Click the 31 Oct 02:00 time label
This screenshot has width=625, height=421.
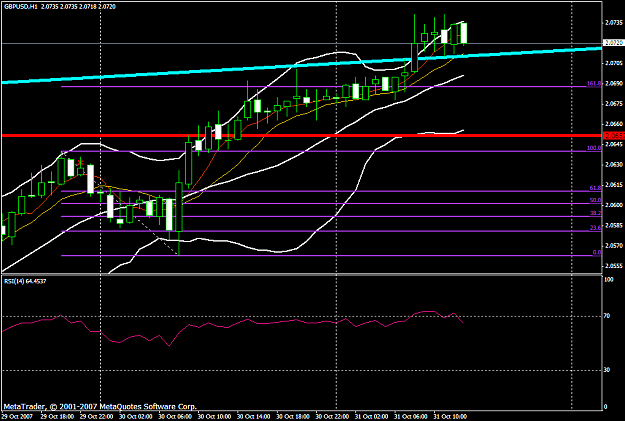click(x=371, y=417)
